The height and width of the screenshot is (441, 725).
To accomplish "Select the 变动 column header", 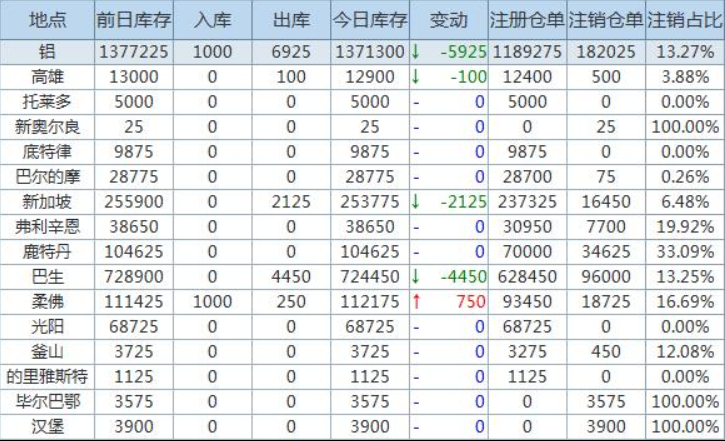I will coord(448,20).
